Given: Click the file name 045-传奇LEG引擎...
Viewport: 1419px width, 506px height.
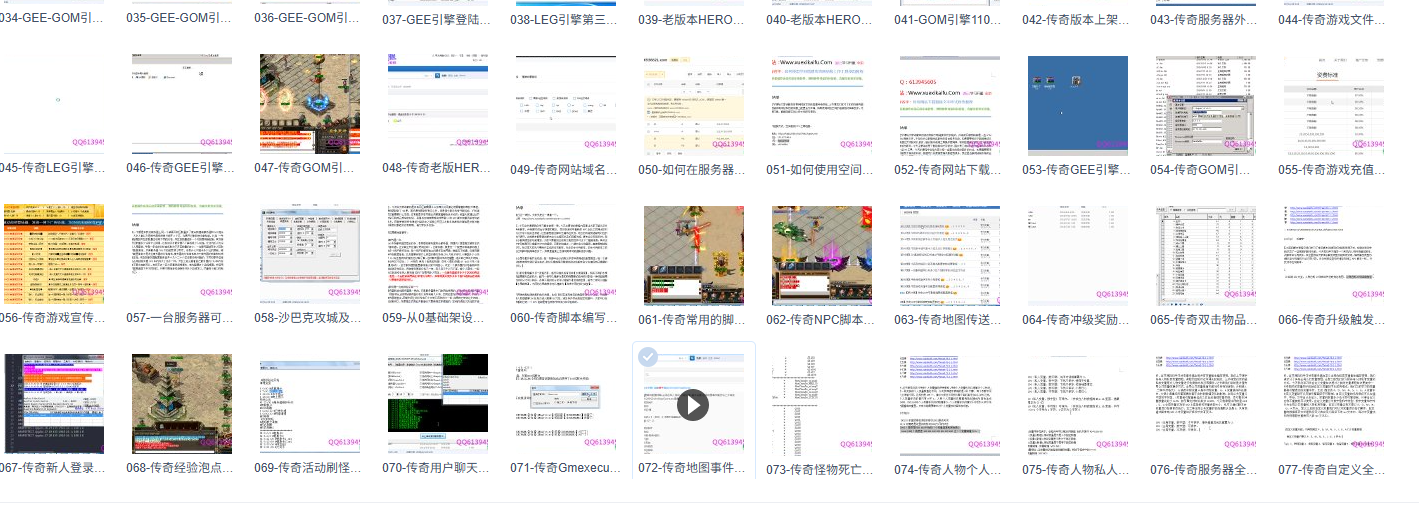Looking at the screenshot, I should pyautogui.click(x=52, y=169).
